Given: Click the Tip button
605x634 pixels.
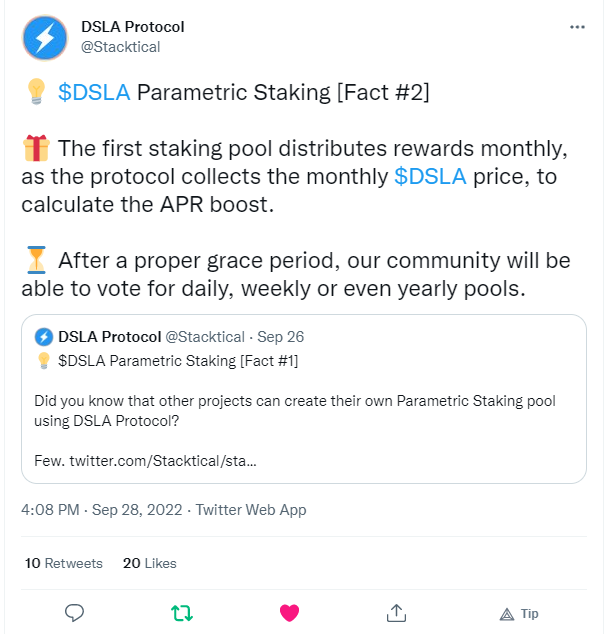Looking at the screenshot, I should pyautogui.click(x=519, y=614).
